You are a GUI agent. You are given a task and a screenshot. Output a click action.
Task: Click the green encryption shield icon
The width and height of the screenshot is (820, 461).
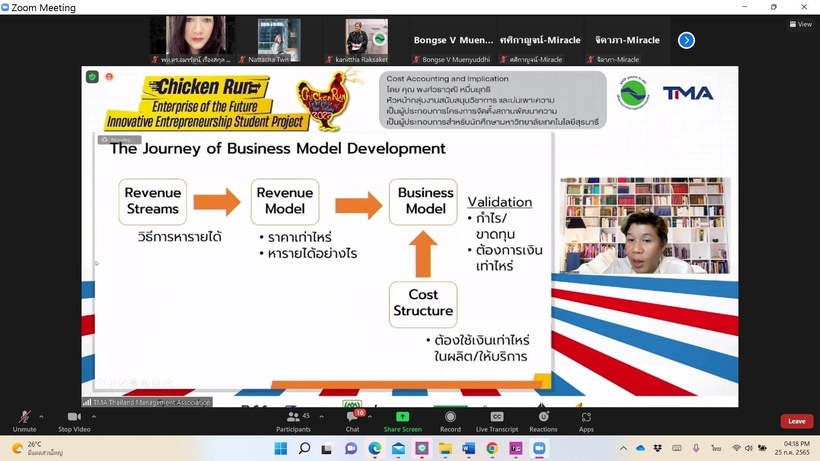click(93, 77)
